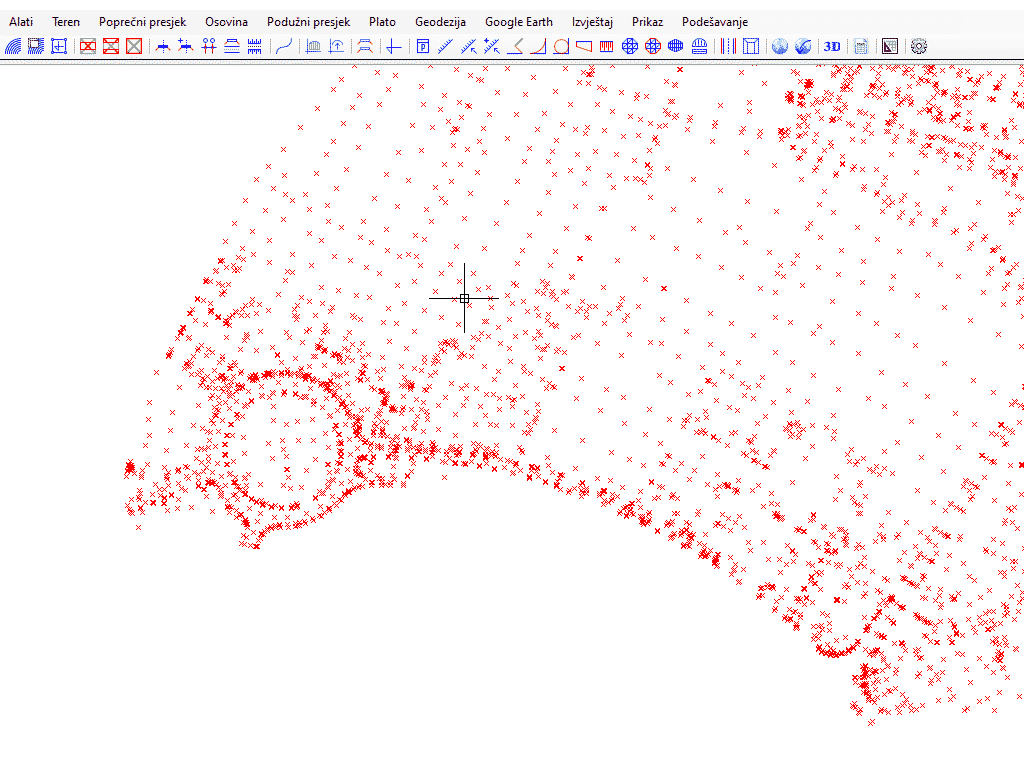This screenshot has width=1024, height=768.
Task: Select the blue curve alignment tool
Action: [284, 46]
